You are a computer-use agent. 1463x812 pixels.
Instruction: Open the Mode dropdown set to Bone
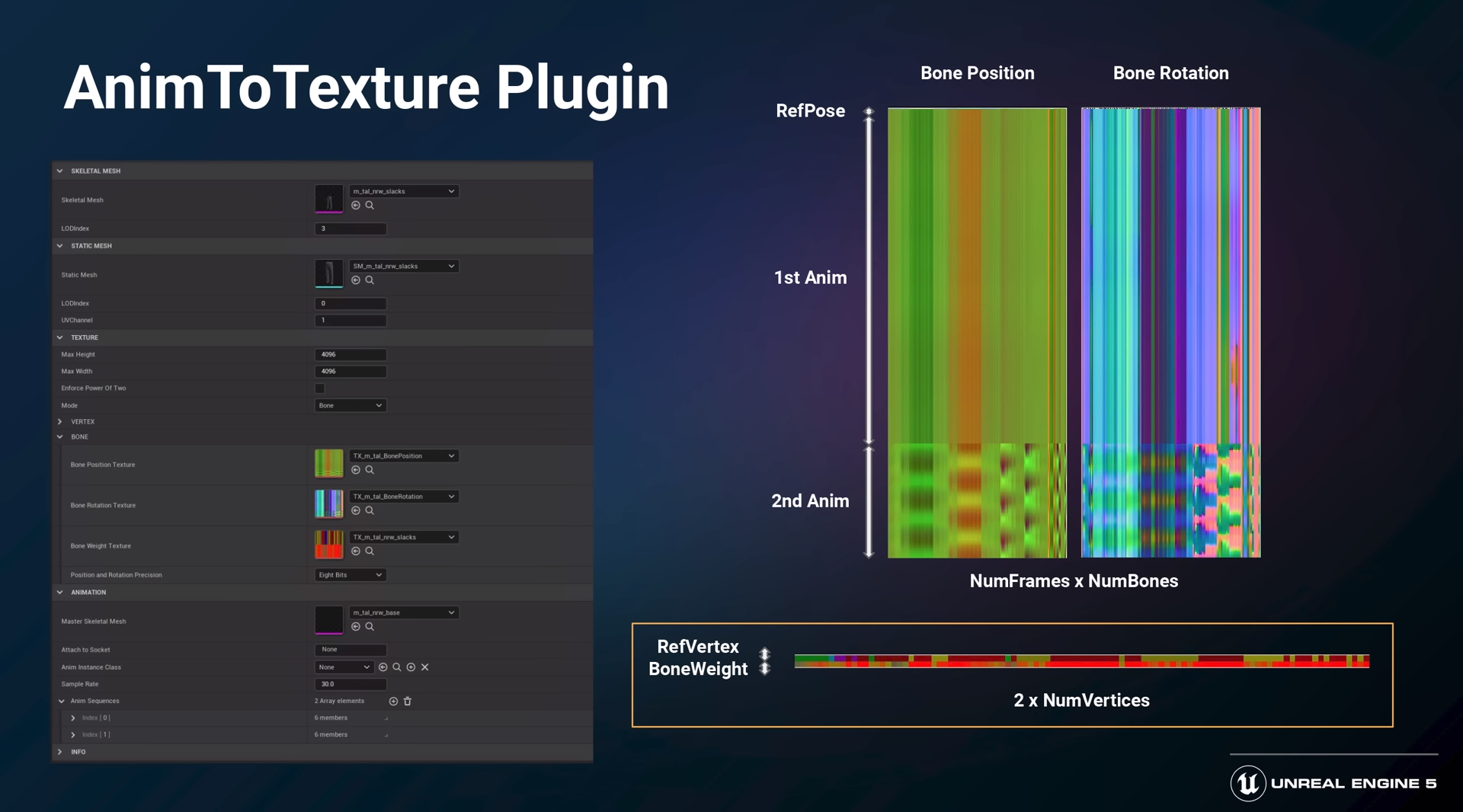[x=350, y=406]
